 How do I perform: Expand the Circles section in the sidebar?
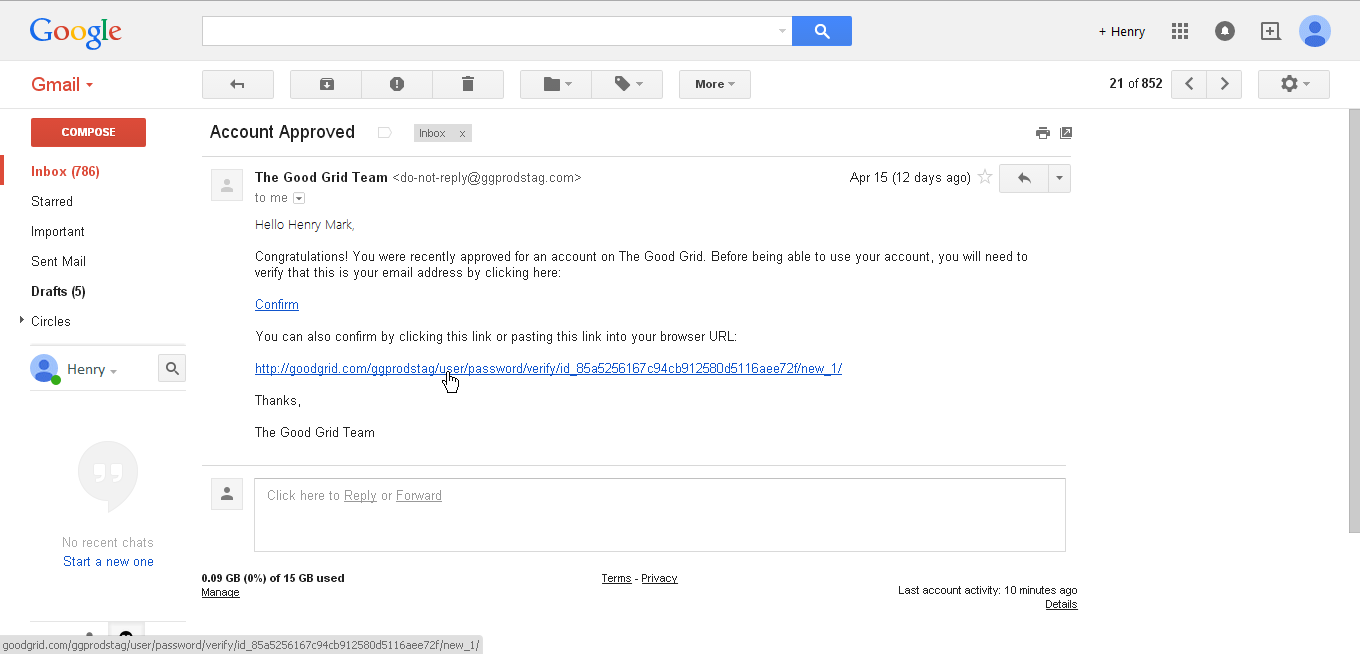click(22, 321)
